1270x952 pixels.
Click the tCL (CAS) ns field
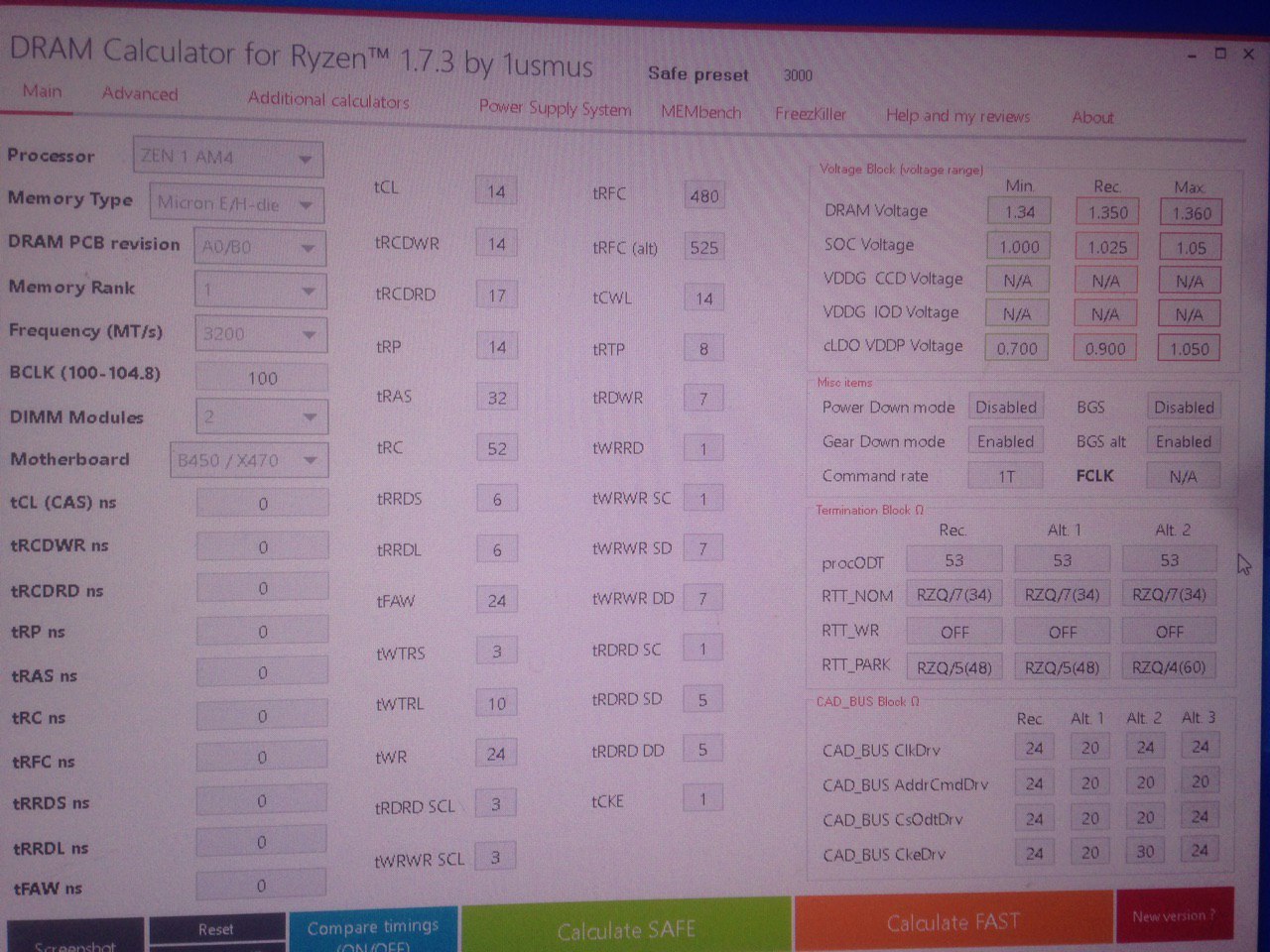[x=262, y=504]
